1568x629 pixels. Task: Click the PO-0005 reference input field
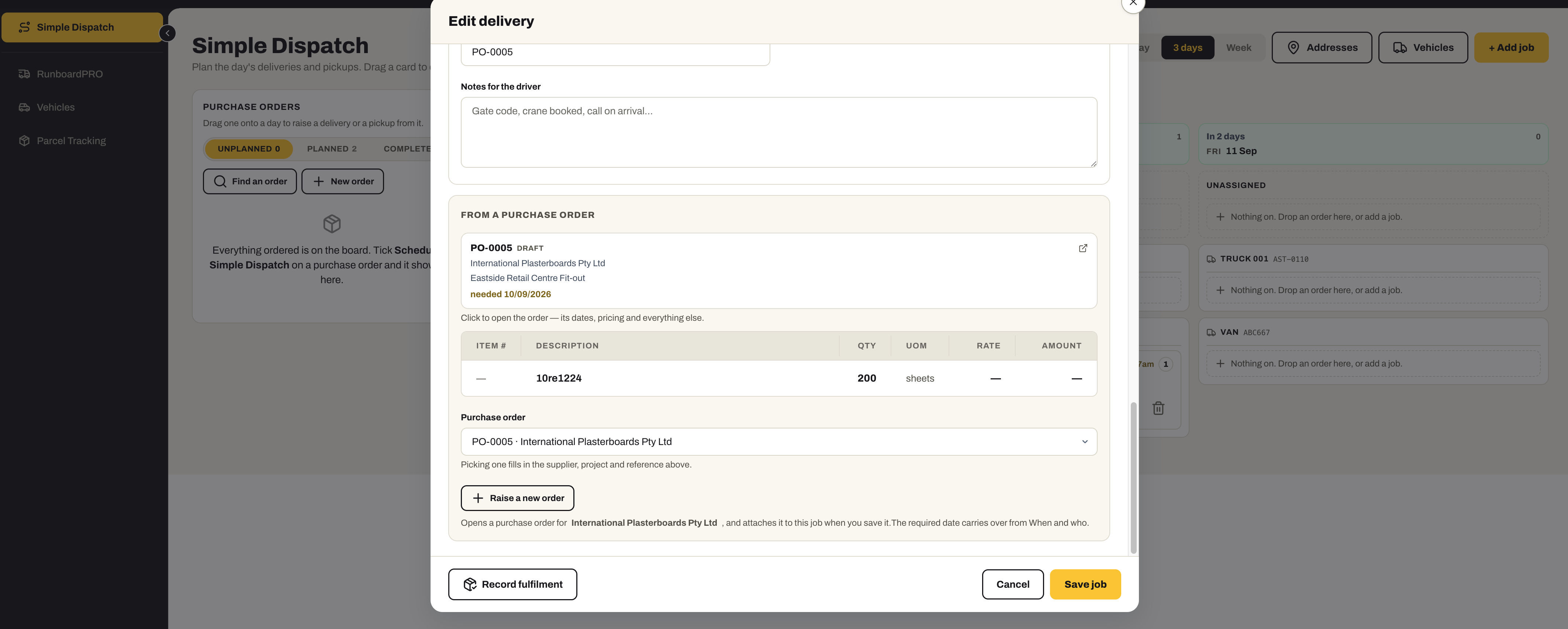tap(615, 52)
